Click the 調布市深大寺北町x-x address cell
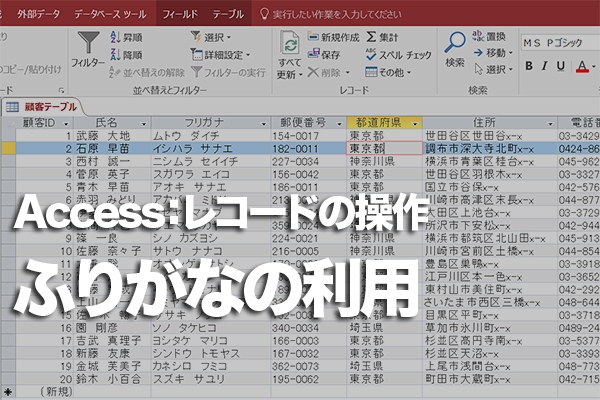The width and height of the screenshot is (600, 400). (490, 149)
